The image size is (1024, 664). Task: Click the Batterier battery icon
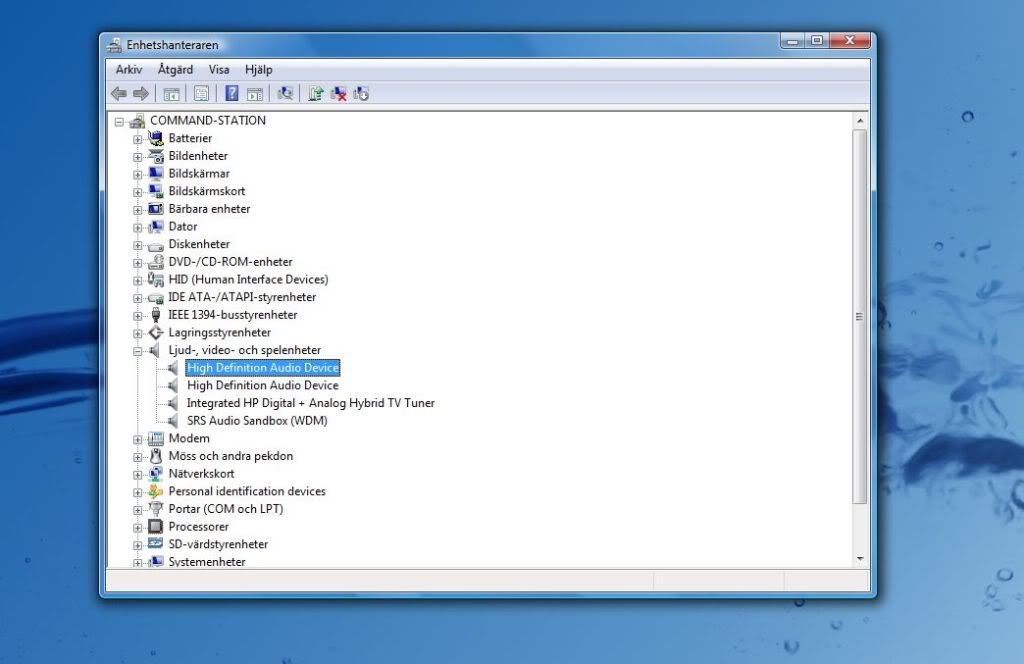click(x=155, y=138)
